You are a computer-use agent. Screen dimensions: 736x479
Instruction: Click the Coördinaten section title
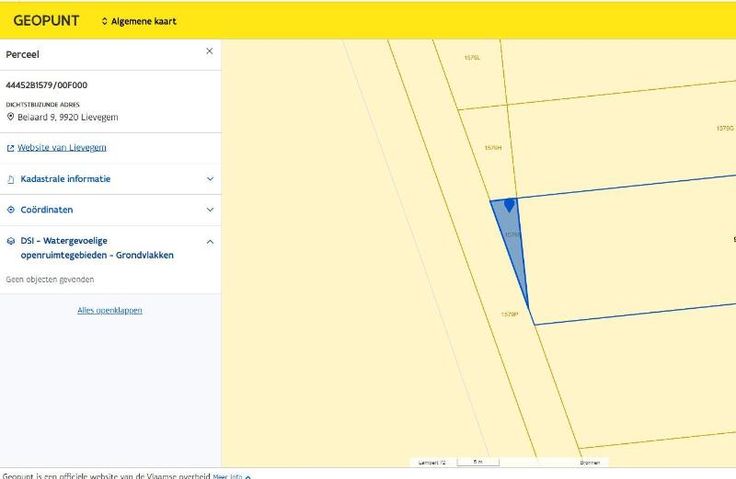47,210
